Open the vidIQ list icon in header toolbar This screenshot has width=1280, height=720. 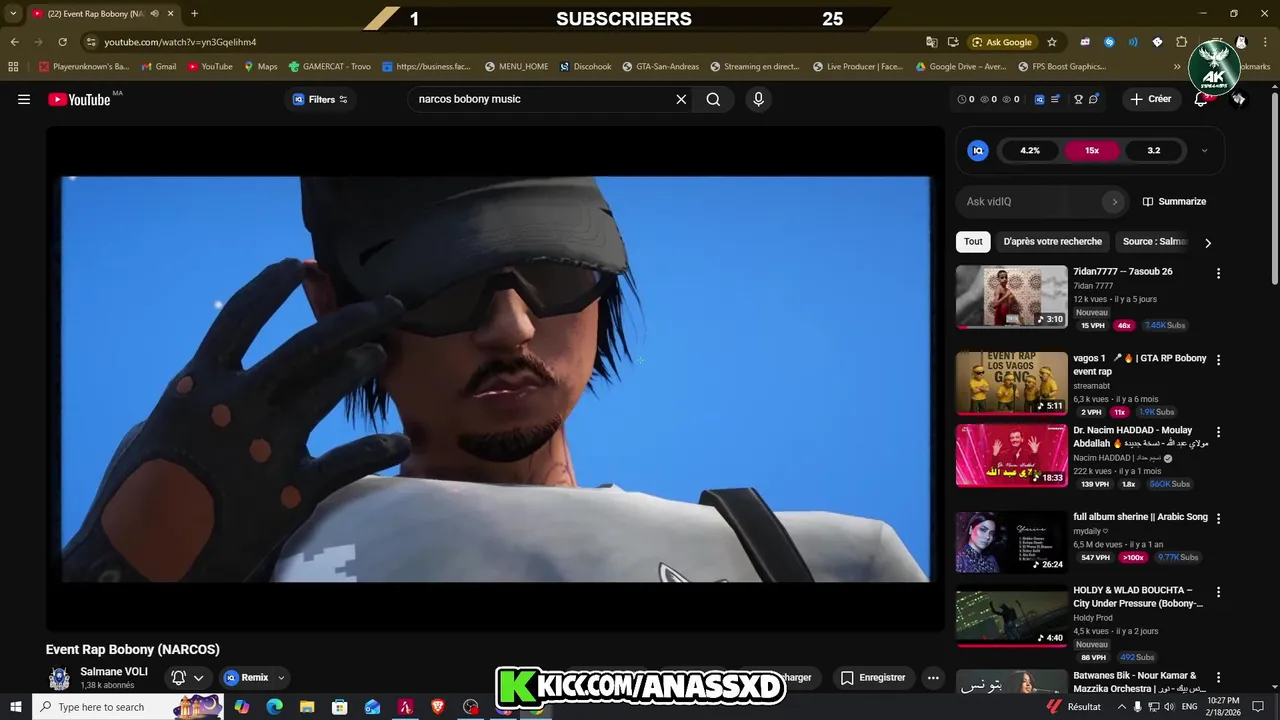[1057, 99]
